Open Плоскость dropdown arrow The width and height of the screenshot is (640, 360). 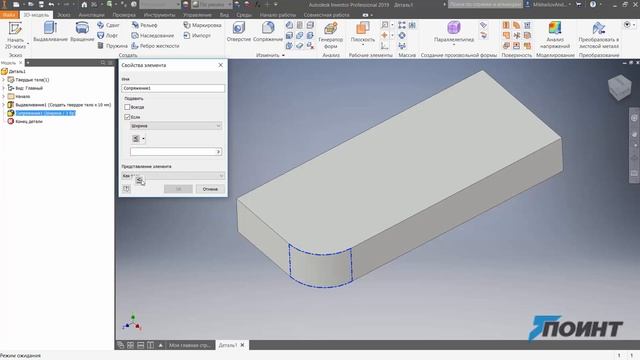tap(362, 45)
